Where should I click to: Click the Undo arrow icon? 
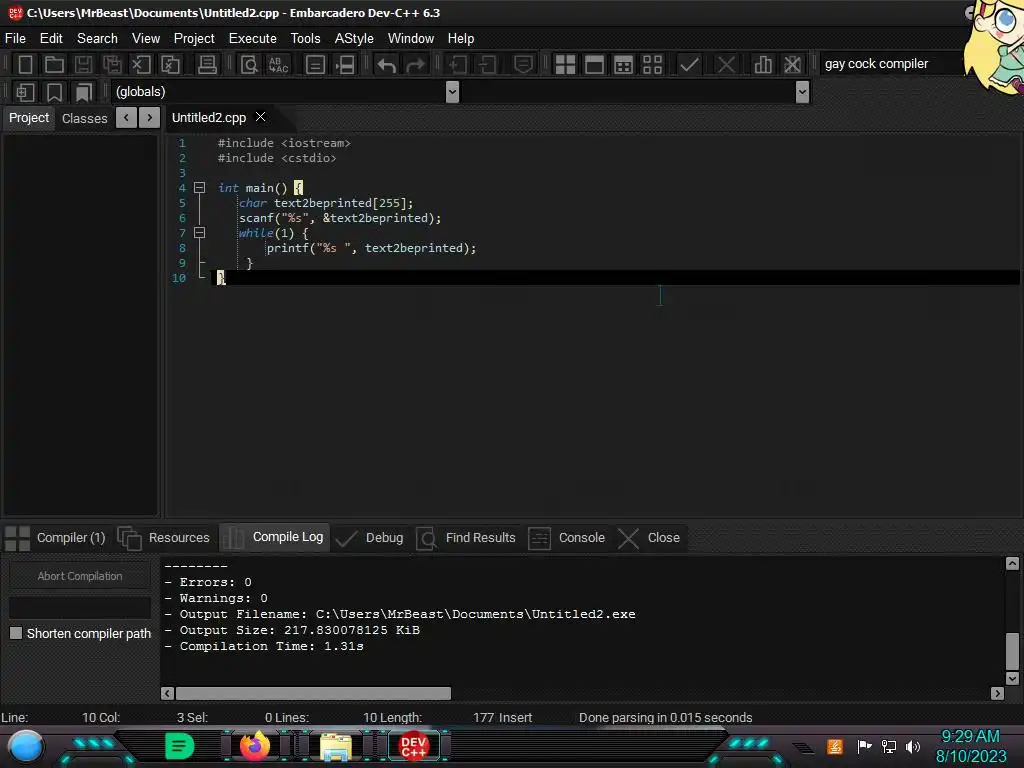(x=387, y=64)
